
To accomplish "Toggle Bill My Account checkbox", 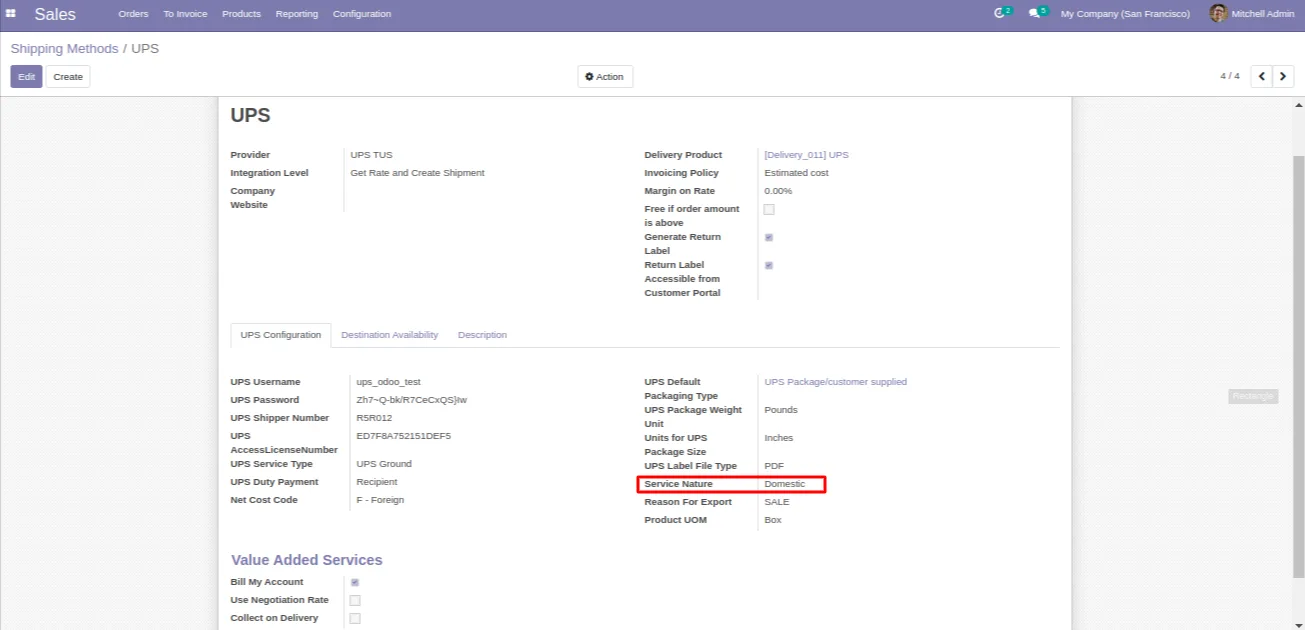I will (355, 582).
